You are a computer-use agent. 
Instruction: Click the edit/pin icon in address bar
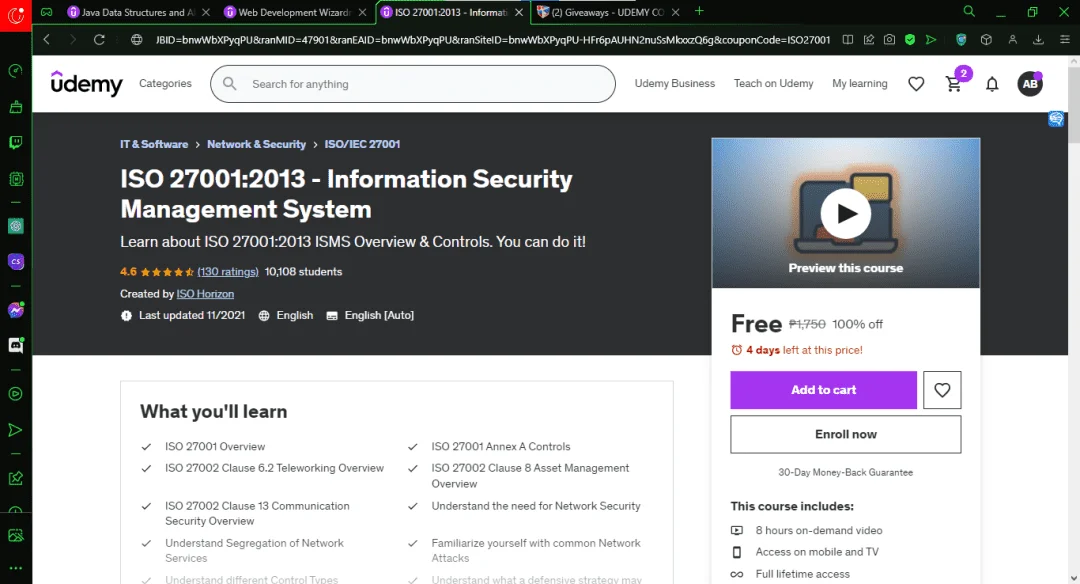[x=869, y=40]
